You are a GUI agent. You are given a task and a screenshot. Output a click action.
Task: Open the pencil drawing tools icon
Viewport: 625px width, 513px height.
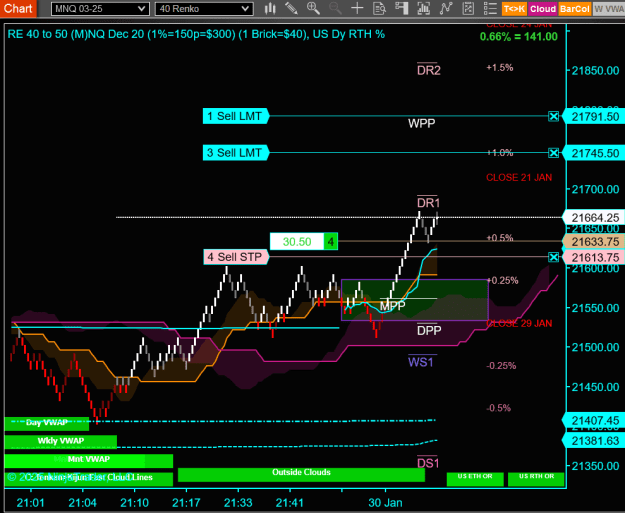[x=291, y=8]
